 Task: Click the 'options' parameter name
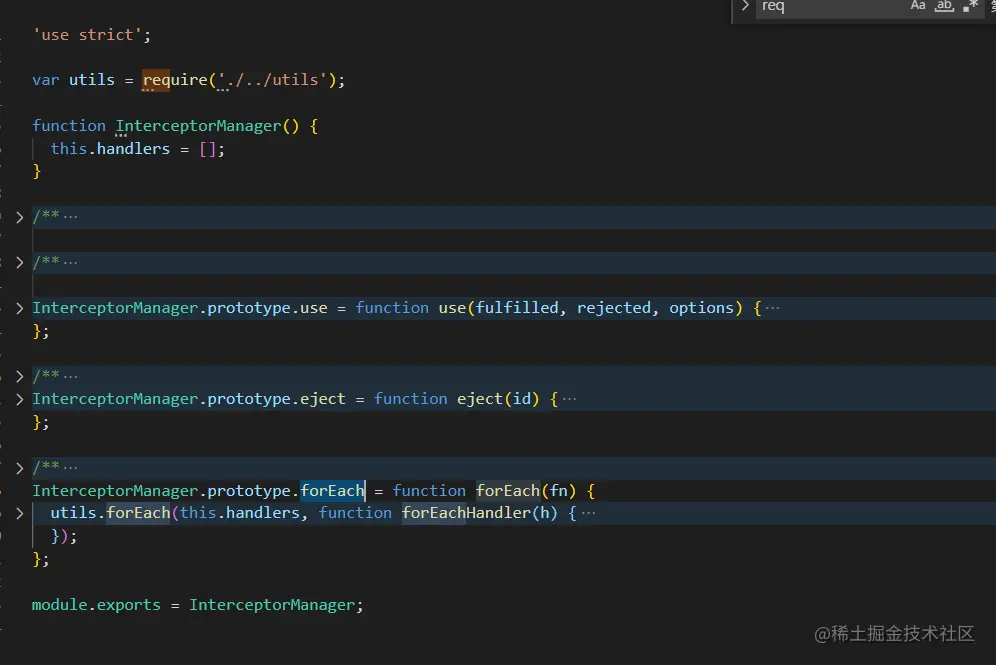pos(701,308)
